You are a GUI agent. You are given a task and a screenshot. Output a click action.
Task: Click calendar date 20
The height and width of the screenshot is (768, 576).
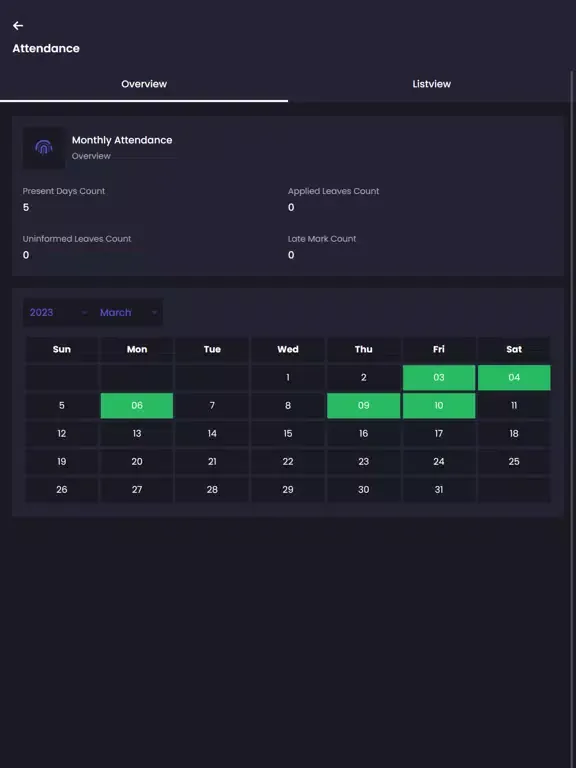tap(137, 461)
